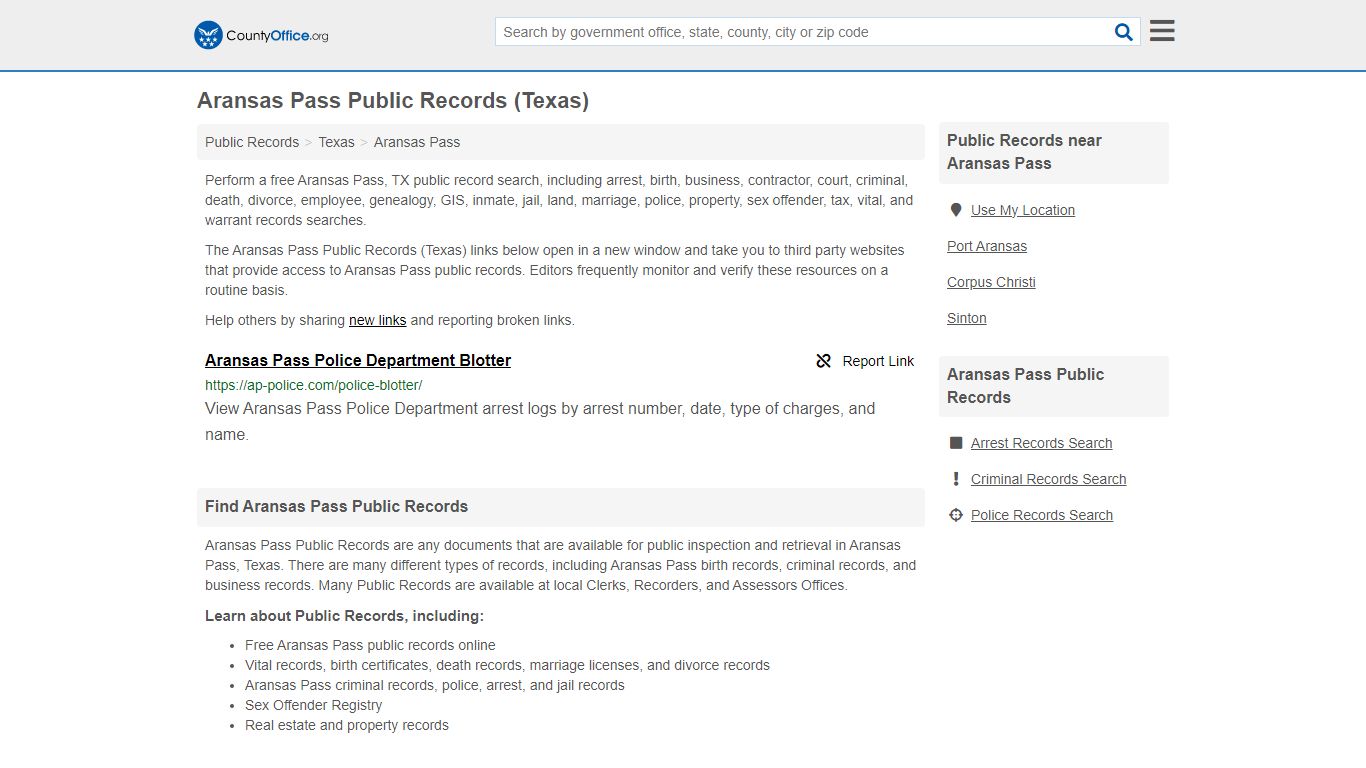Image resolution: width=1366 pixels, height=768 pixels.
Task: Click the Vital records, birth certificates list item
Action: pyautogui.click(x=507, y=665)
